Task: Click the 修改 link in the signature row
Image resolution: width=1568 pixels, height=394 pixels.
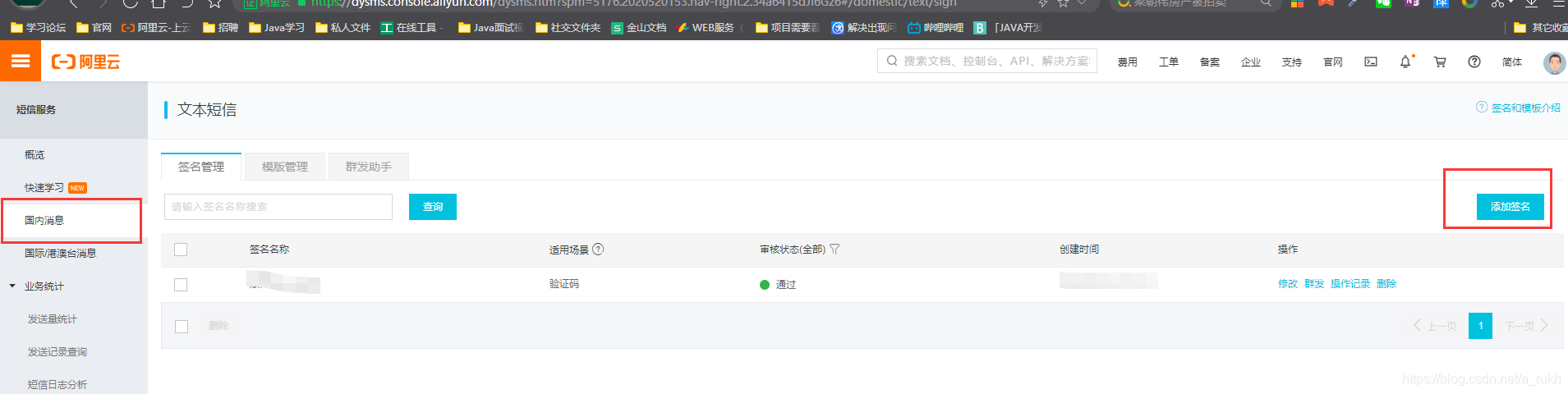Action: 1288,284
